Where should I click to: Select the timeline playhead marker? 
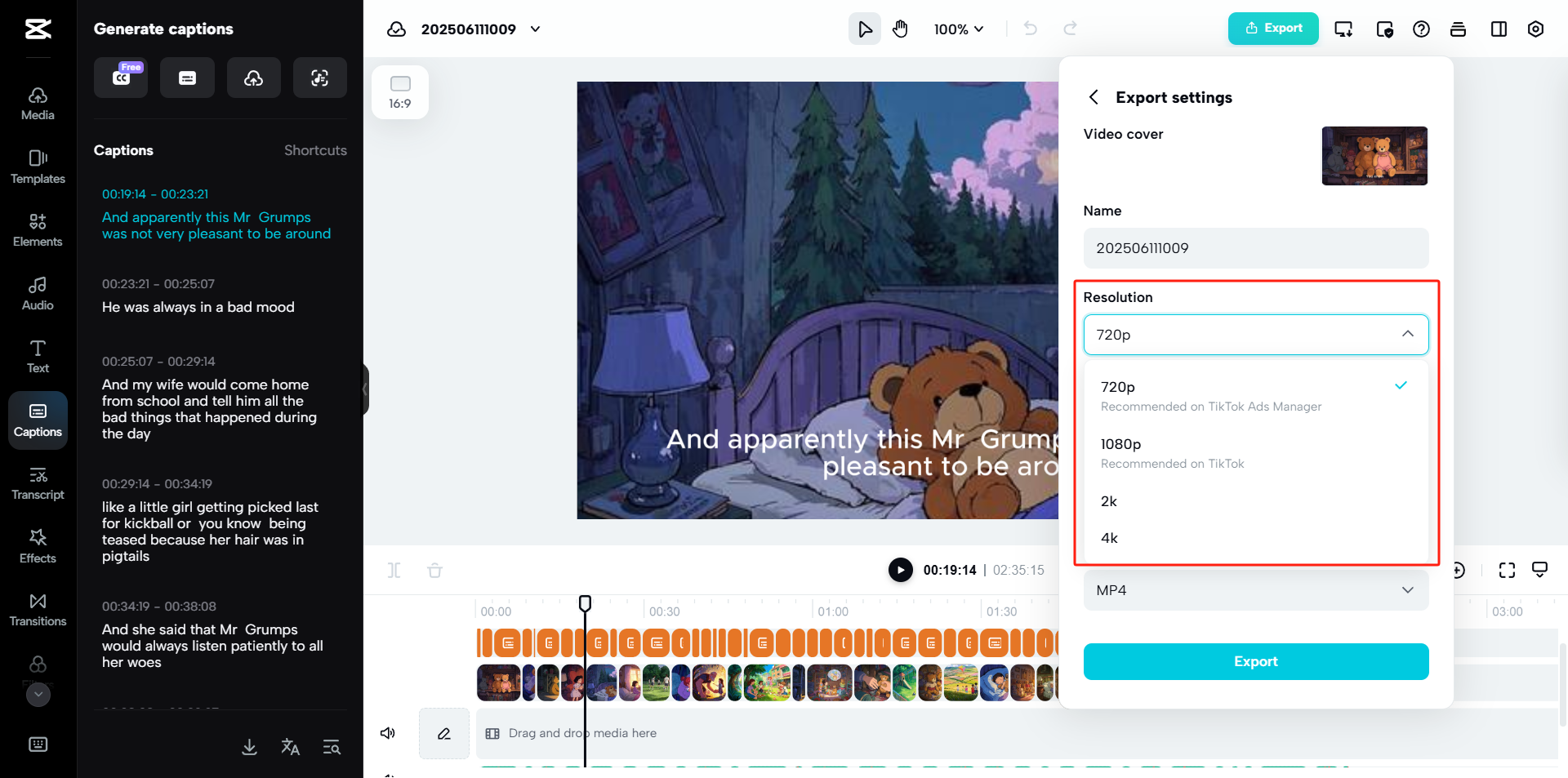click(x=585, y=603)
